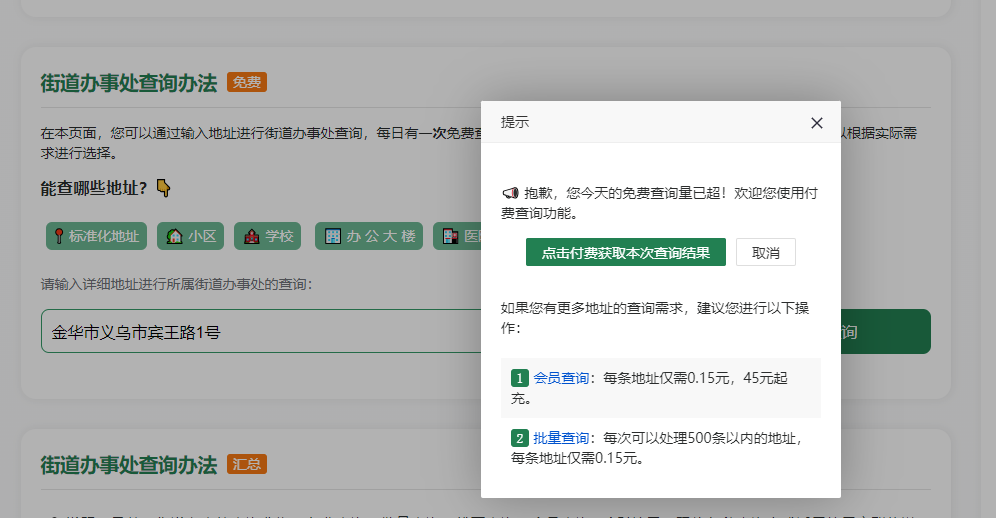Viewport: 996px width, 518px height.
Task: Select the 办公大楼 tag with building icon
Action: (x=369, y=236)
